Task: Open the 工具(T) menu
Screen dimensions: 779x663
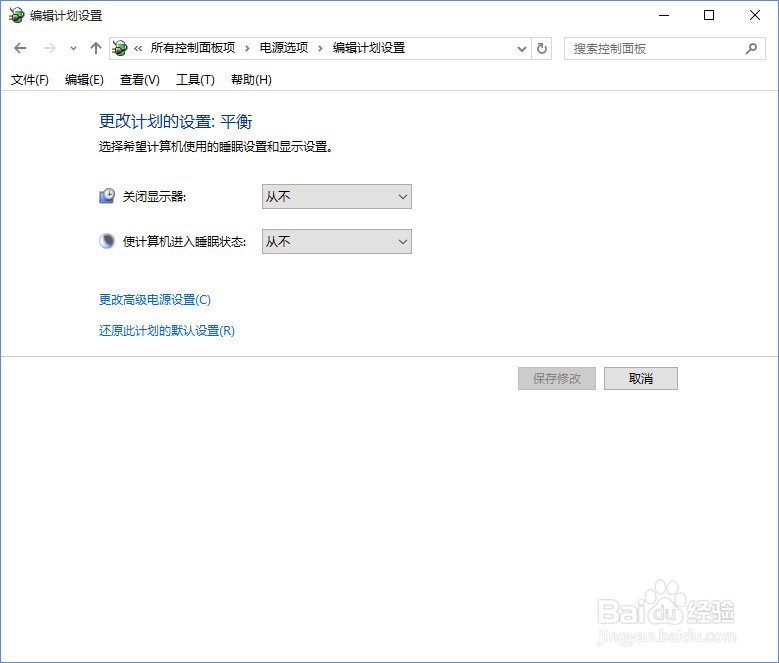Action: pyautogui.click(x=195, y=80)
